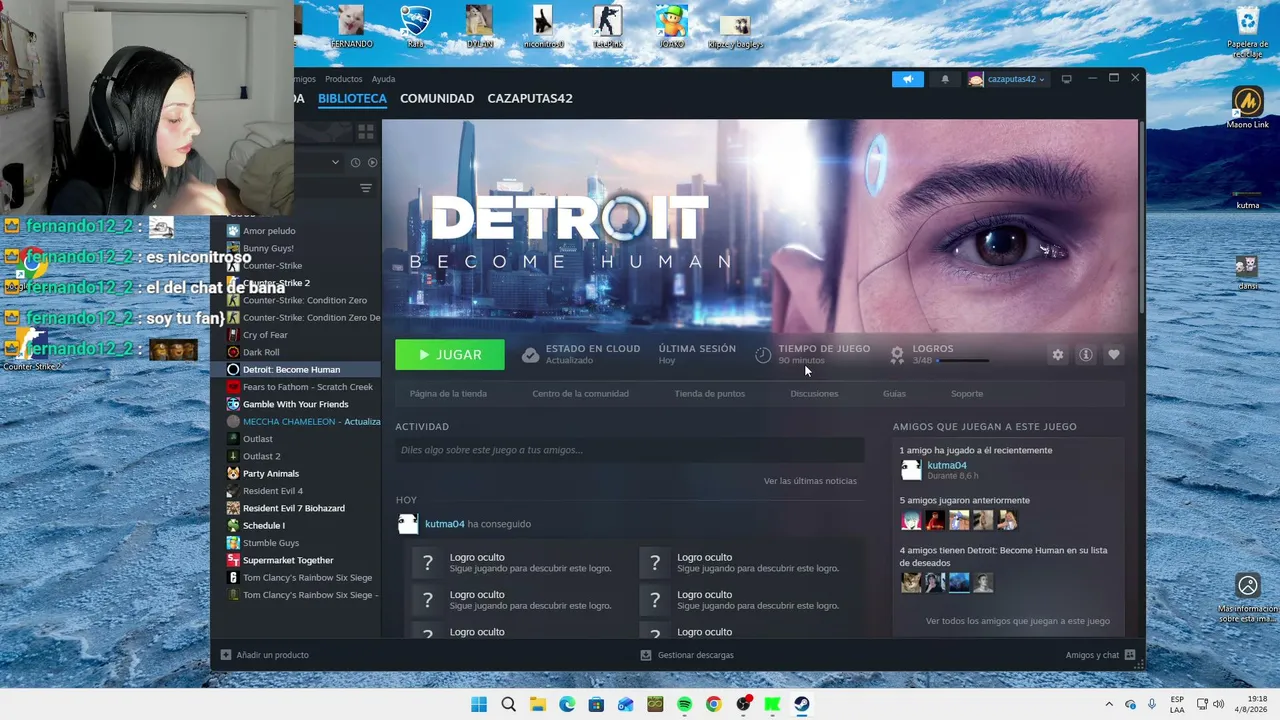This screenshot has height=720, width=1280.
Task: Open Gestionar descargas
Action: click(x=687, y=655)
